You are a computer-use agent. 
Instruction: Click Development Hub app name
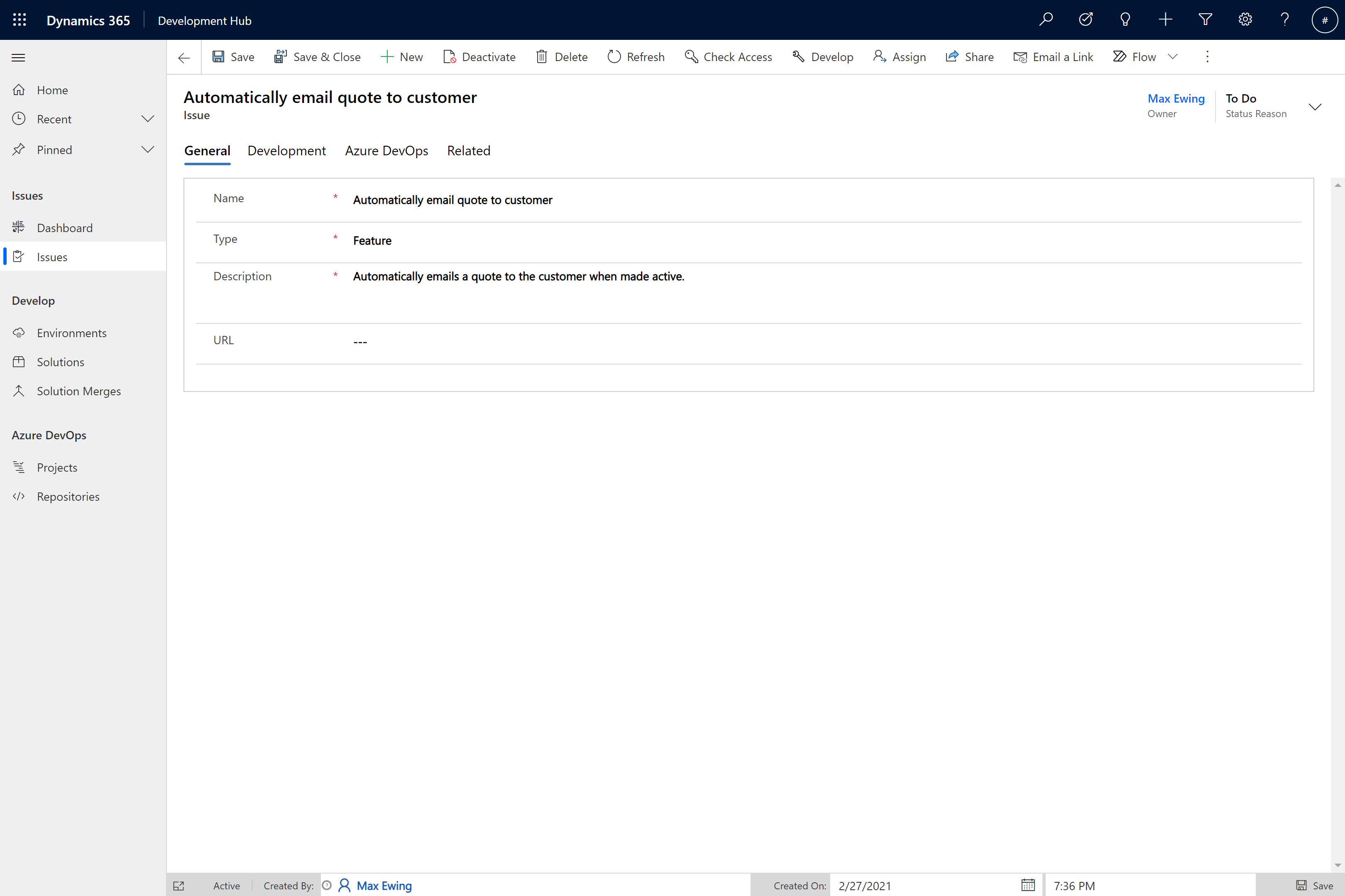(x=205, y=21)
